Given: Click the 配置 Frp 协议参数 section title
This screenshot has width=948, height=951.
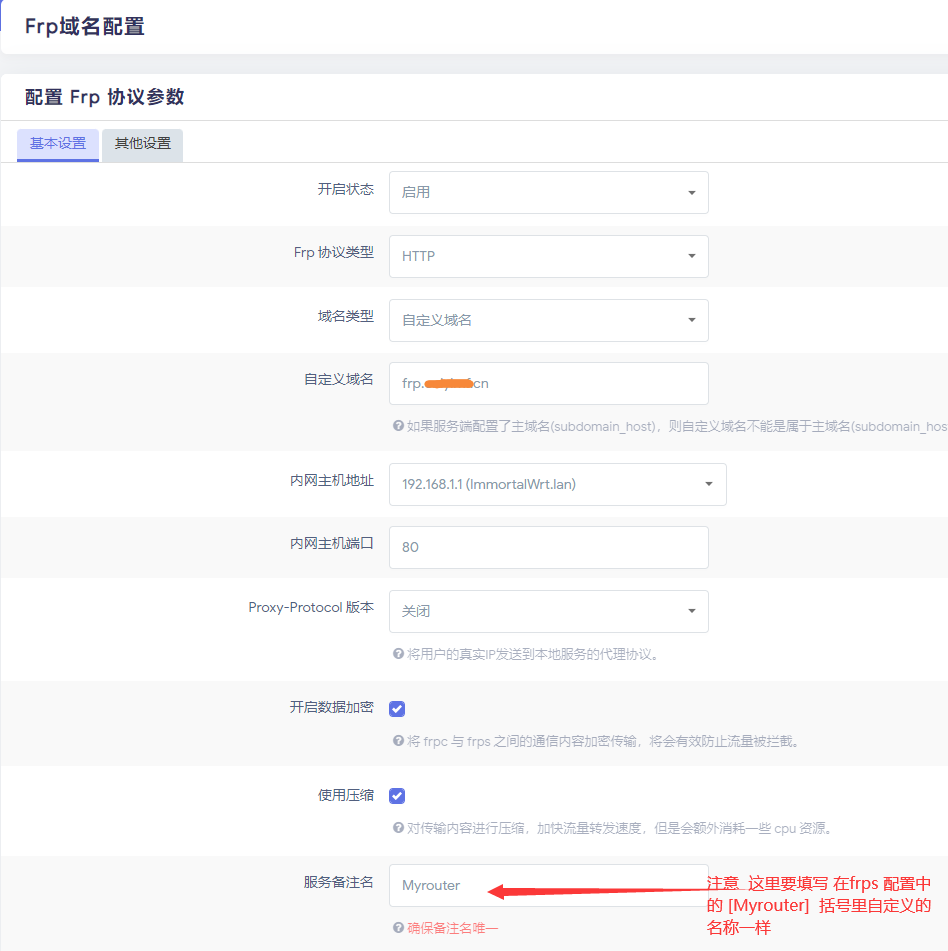Looking at the screenshot, I should [x=104, y=97].
